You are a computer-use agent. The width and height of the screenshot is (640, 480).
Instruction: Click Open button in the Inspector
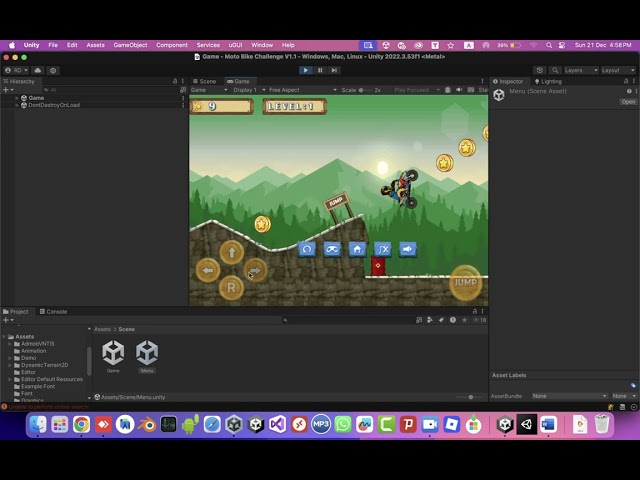click(628, 102)
